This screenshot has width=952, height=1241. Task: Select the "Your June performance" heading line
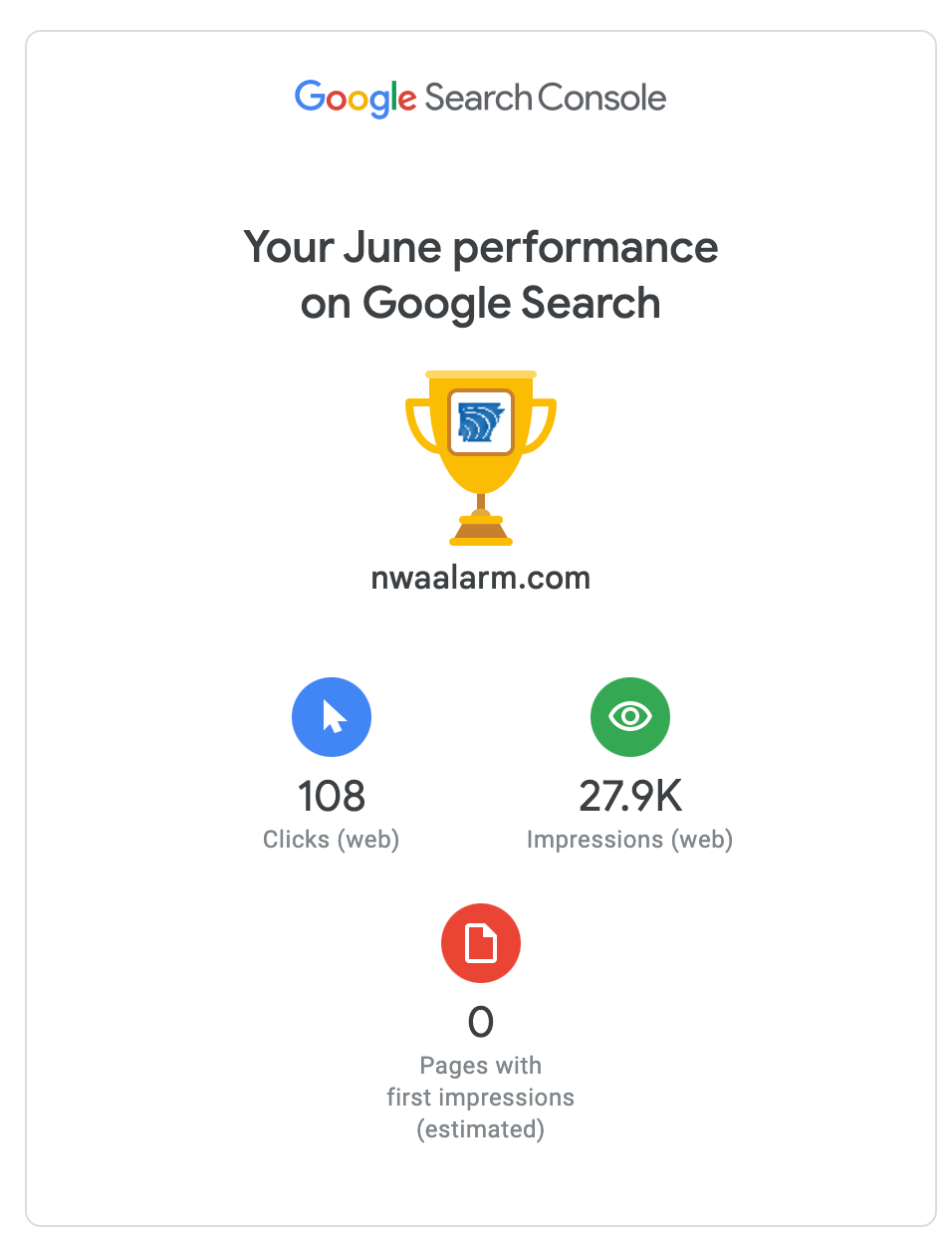coord(481,247)
